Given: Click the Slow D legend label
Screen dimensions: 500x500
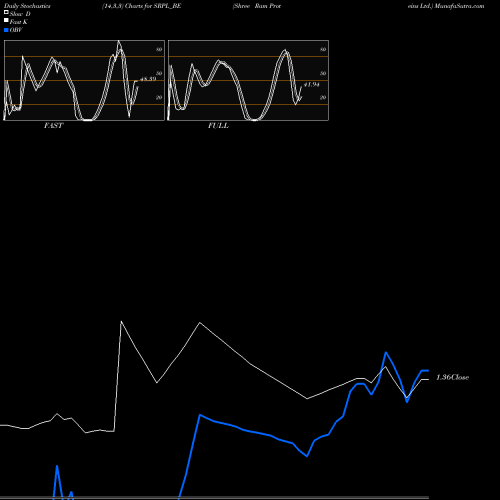Looking at the screenshot, I should pos(20,14).
